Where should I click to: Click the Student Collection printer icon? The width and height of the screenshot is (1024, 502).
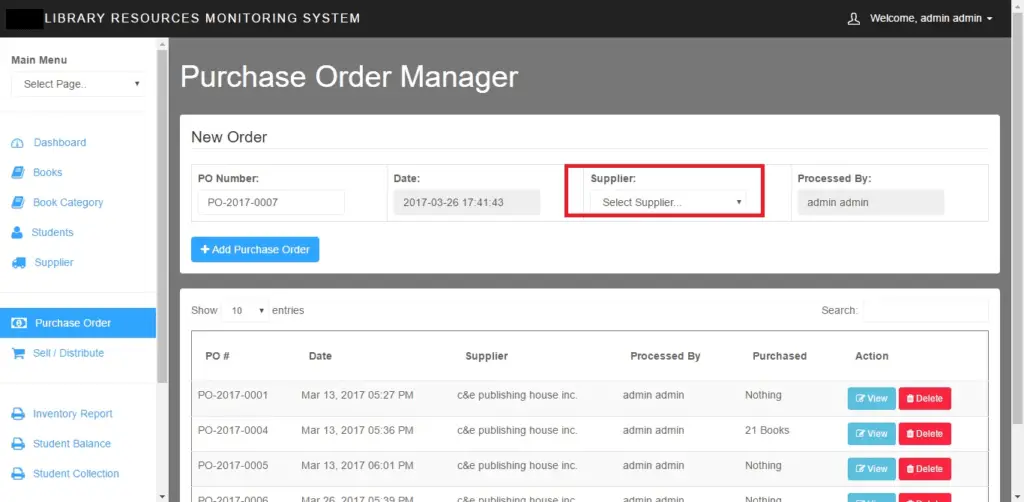click(18, 474)
